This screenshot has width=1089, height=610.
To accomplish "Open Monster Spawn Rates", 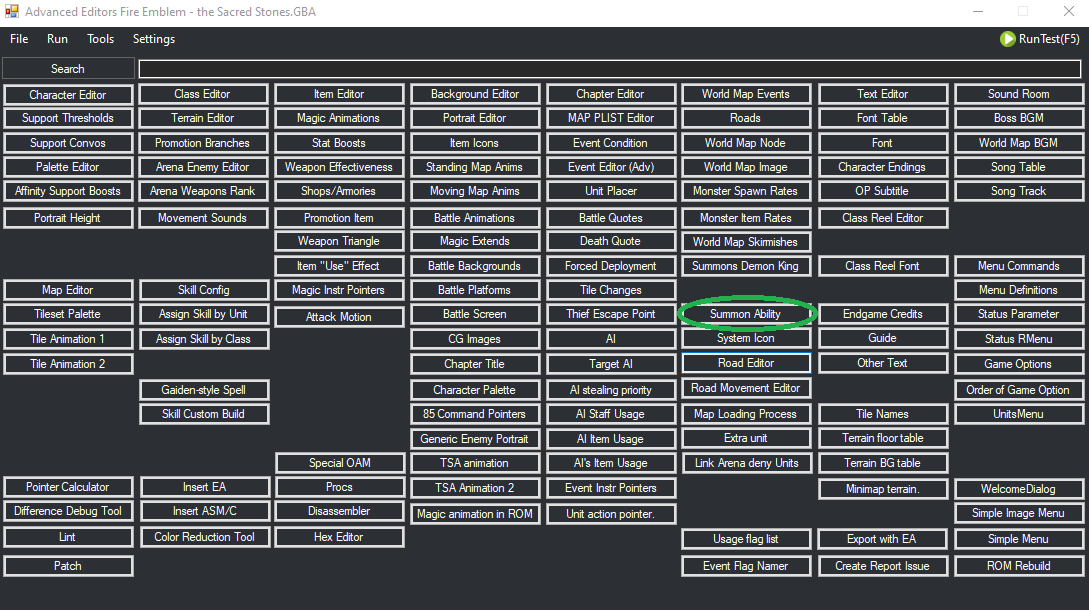I will point(745,191).
